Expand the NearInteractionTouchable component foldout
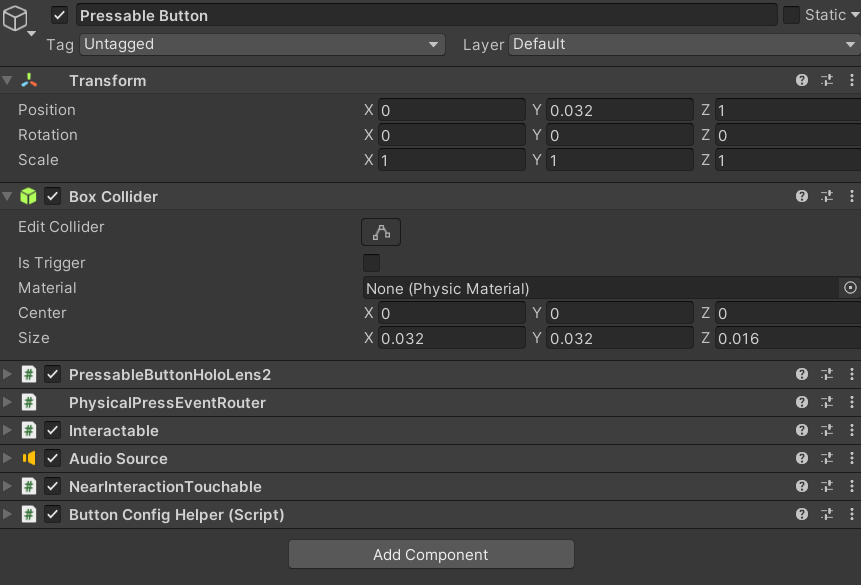The image size is (861, 585). (x=7, y=486)
